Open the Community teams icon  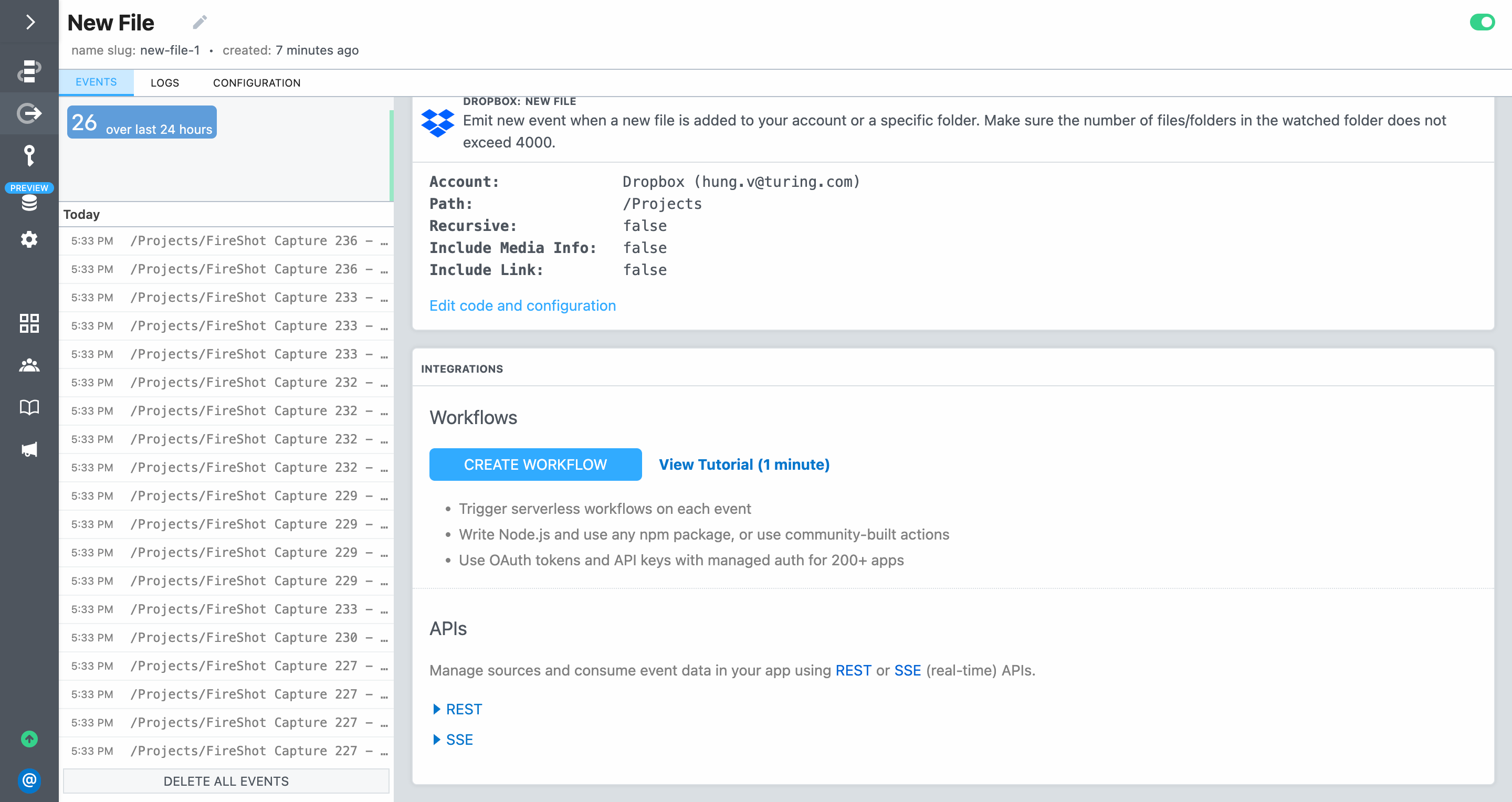tap(29, 365)
